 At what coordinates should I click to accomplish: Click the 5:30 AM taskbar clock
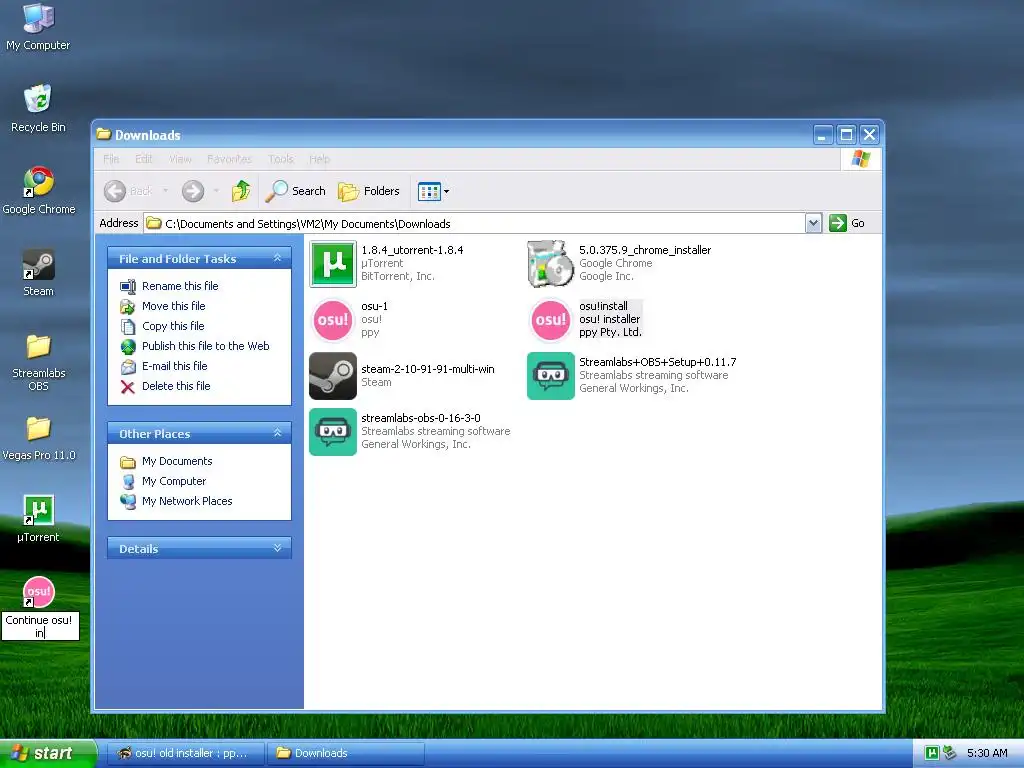pos(987,753)
